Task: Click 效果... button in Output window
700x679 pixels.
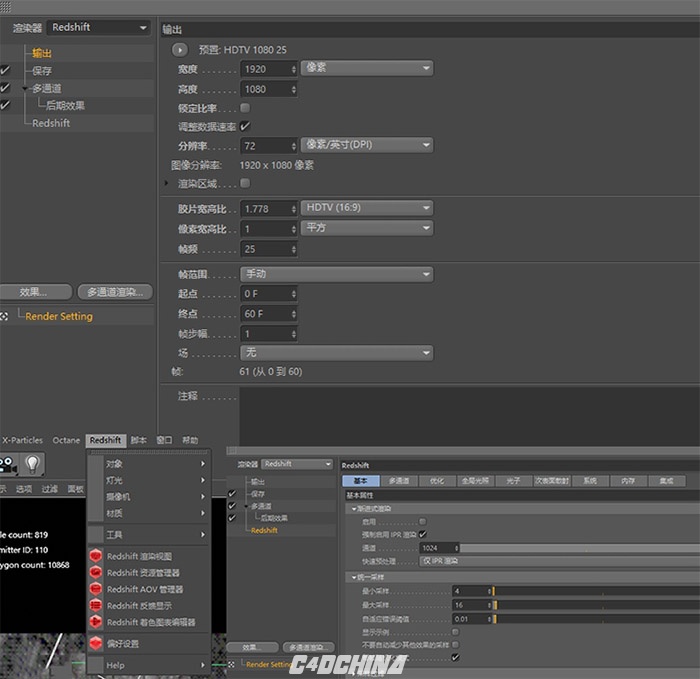Action: (35, 292)
